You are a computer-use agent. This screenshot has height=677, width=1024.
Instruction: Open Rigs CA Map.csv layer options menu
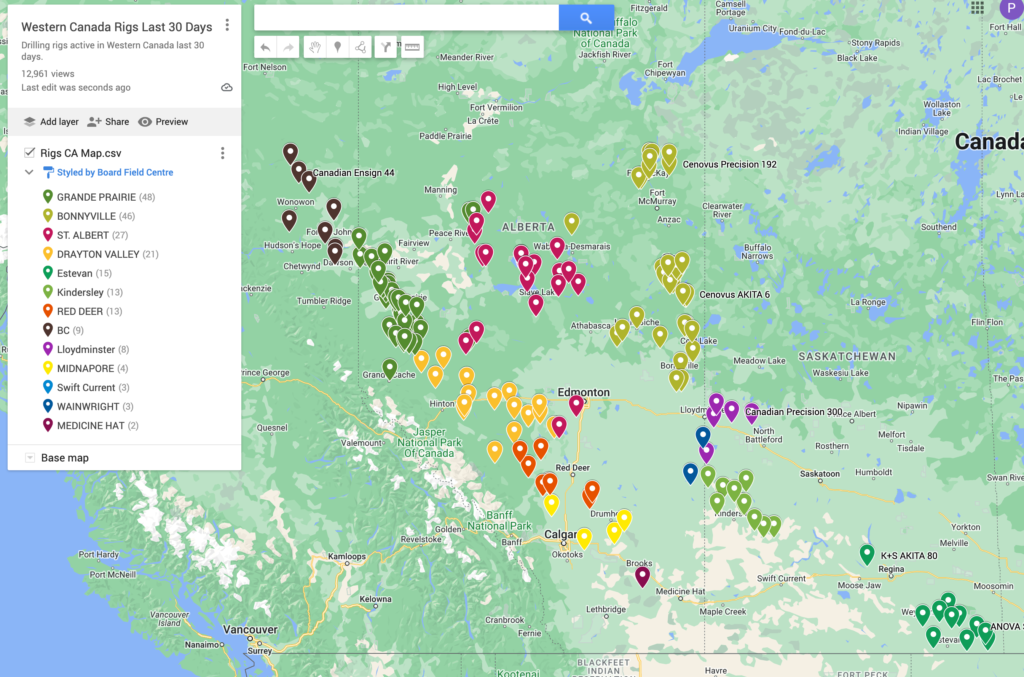[x=223, y=153]
